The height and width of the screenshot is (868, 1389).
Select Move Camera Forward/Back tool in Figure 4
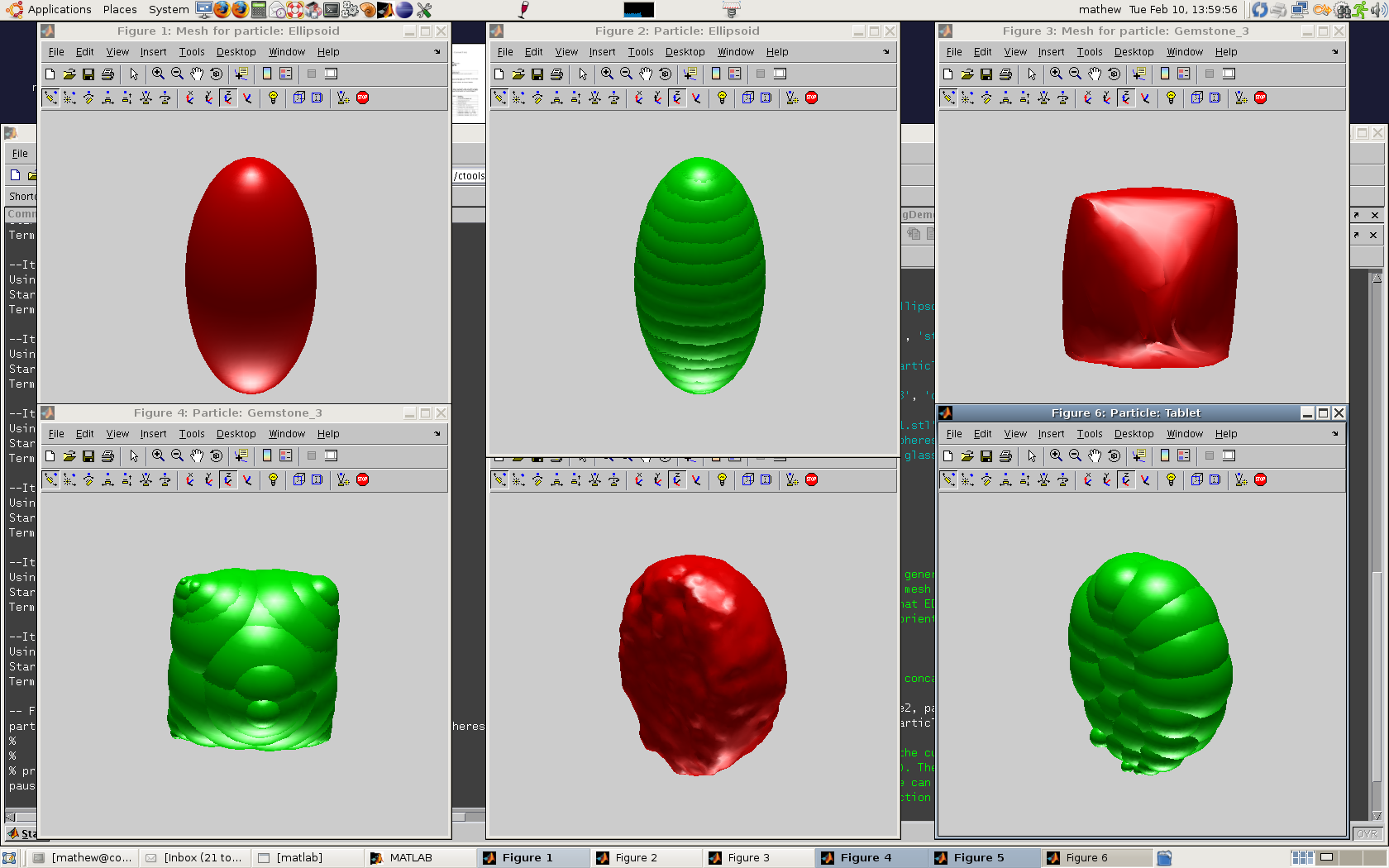coord(126,479)
